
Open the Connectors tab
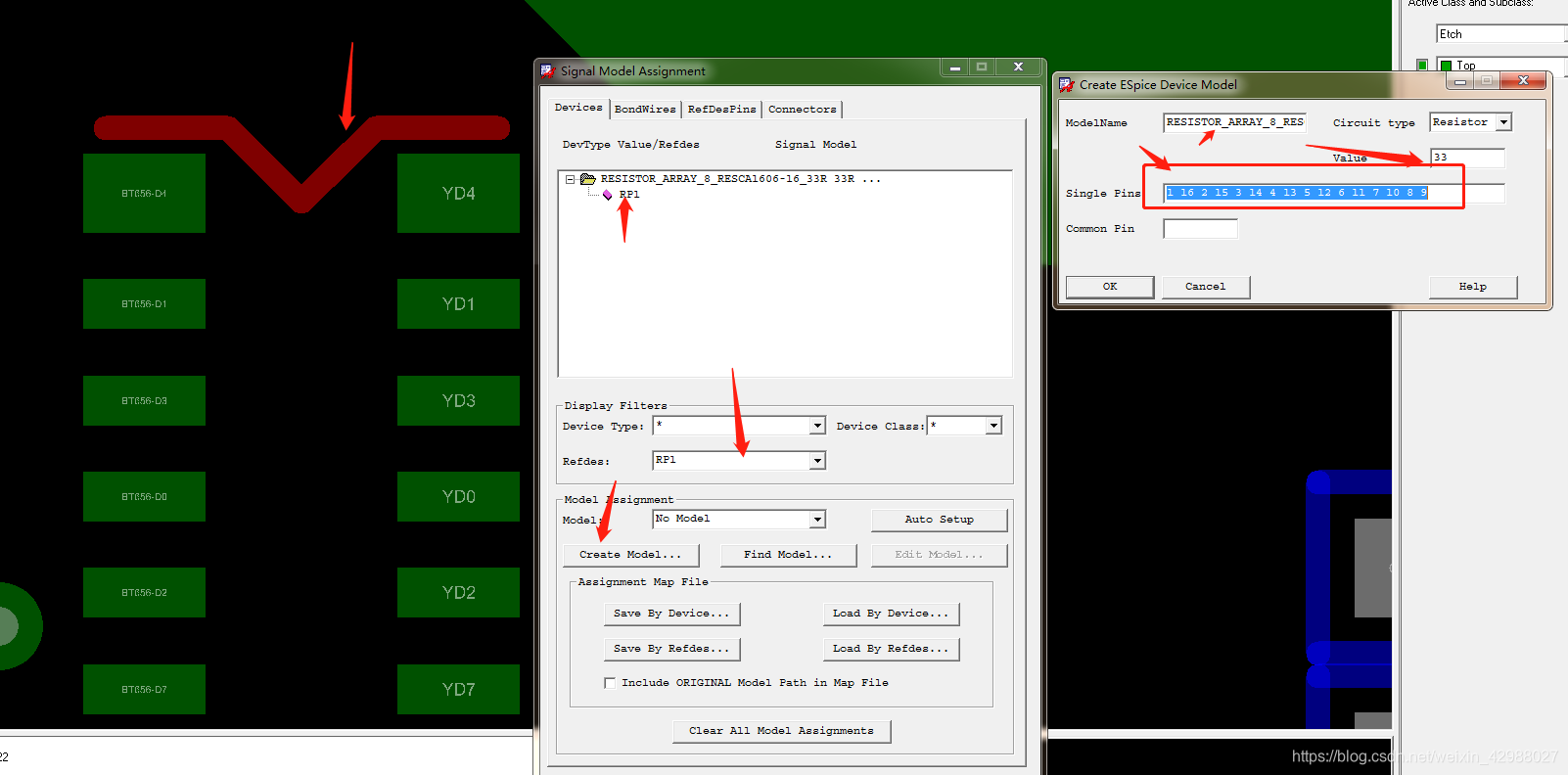pos(803,110)
